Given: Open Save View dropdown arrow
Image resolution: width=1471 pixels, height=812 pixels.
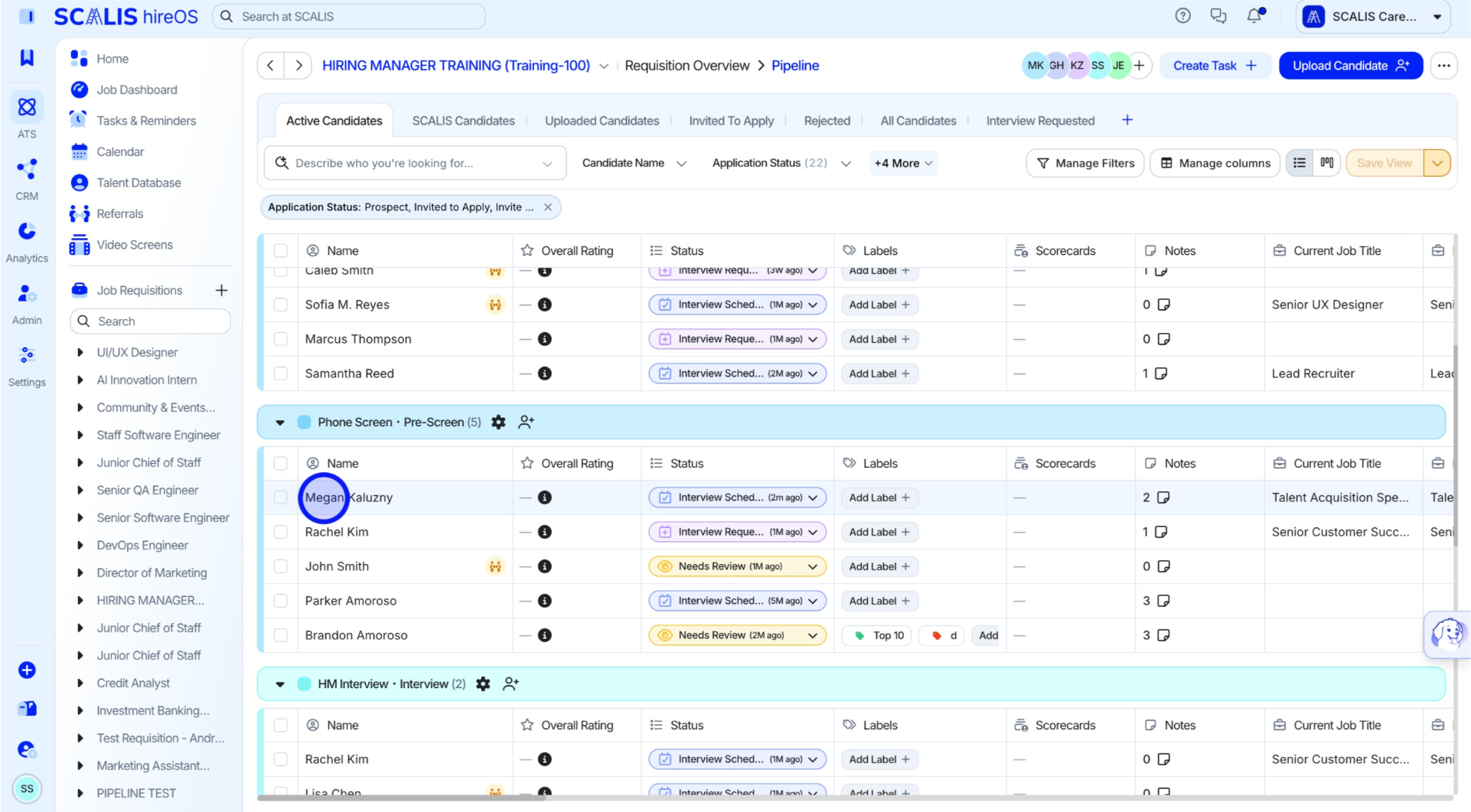Looking at the screenshot, I should coord(1437,163).
